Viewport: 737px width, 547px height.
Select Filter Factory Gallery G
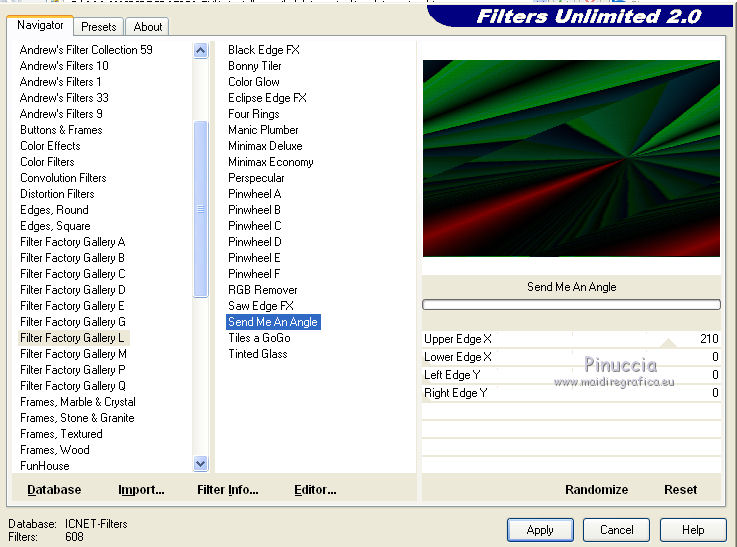click(72, 321)
